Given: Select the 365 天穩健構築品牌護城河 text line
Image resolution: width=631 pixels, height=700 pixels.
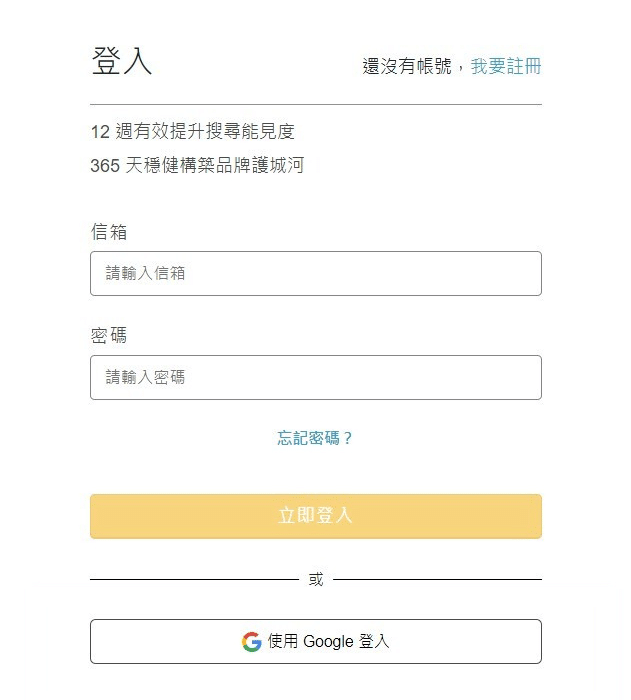Looking at the screenshot, I should coord(197,166).
